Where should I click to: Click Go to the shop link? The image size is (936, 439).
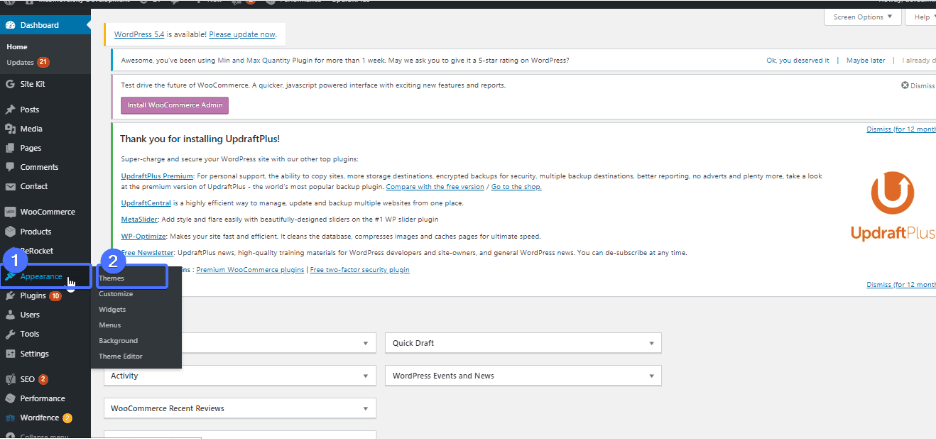pyautogui.click(x=516, y=186)
